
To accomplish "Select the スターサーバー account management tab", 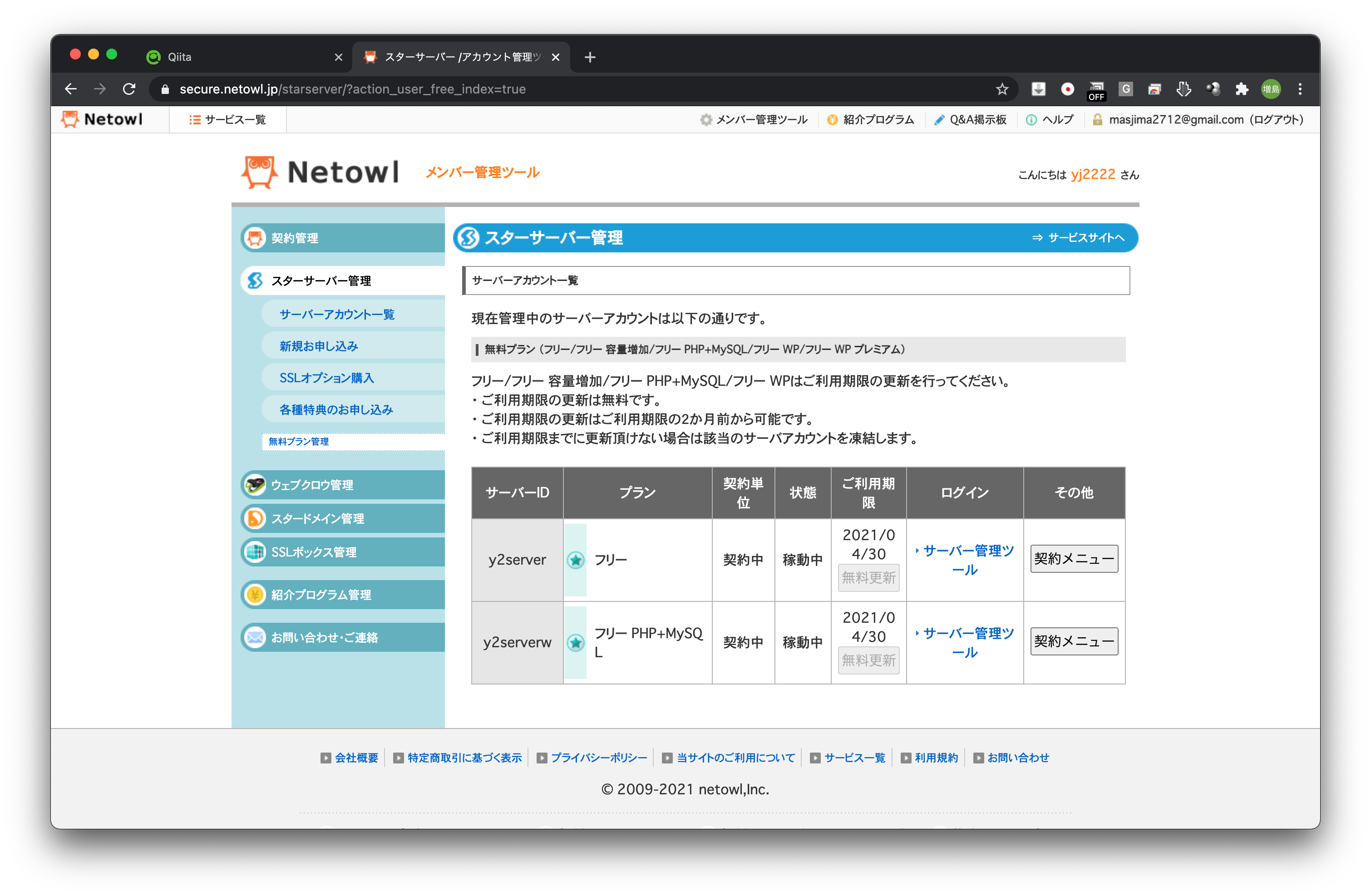I will (x=461, y=57).
